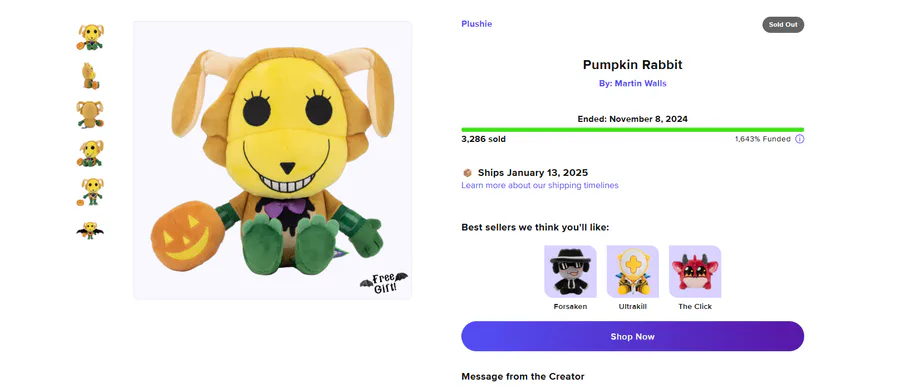Viewport: 900px width, 388px height.
Task: Click the green funding progress bar
Action: click(633, 130)
